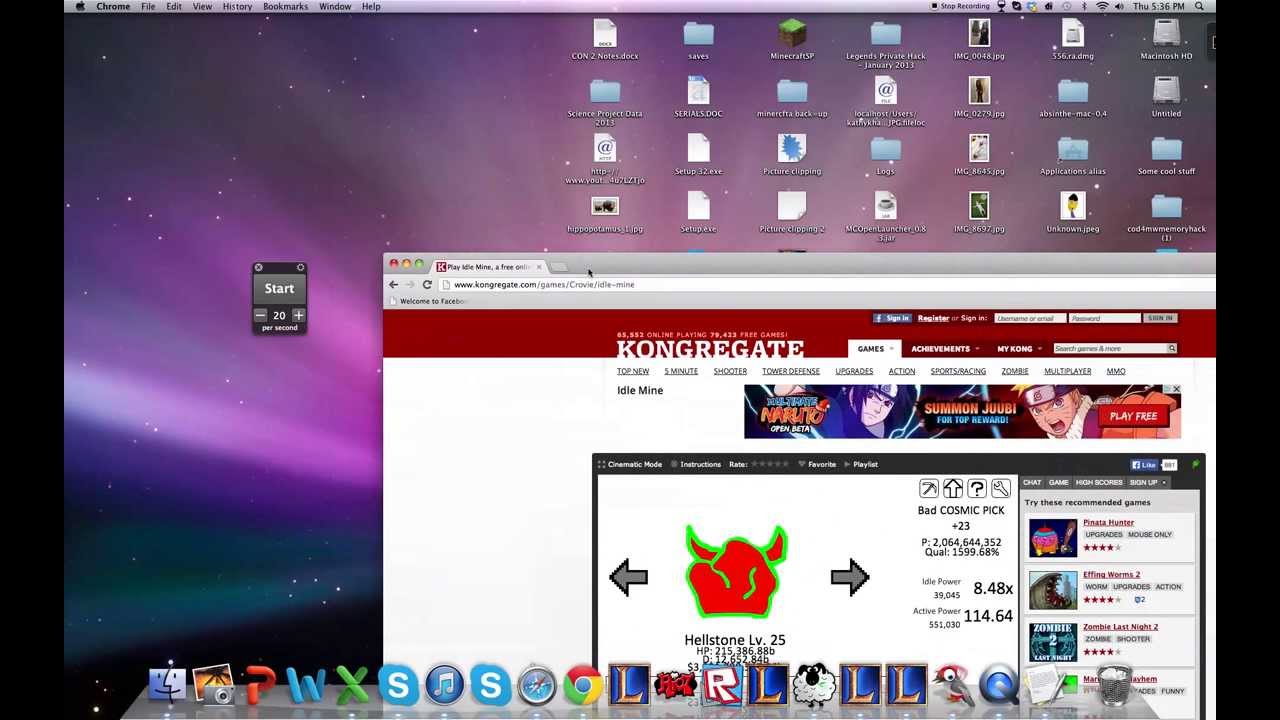Open the History menu
This screenshot has height=720, width=1280.
pyautogui.click(x=237, y=6)
